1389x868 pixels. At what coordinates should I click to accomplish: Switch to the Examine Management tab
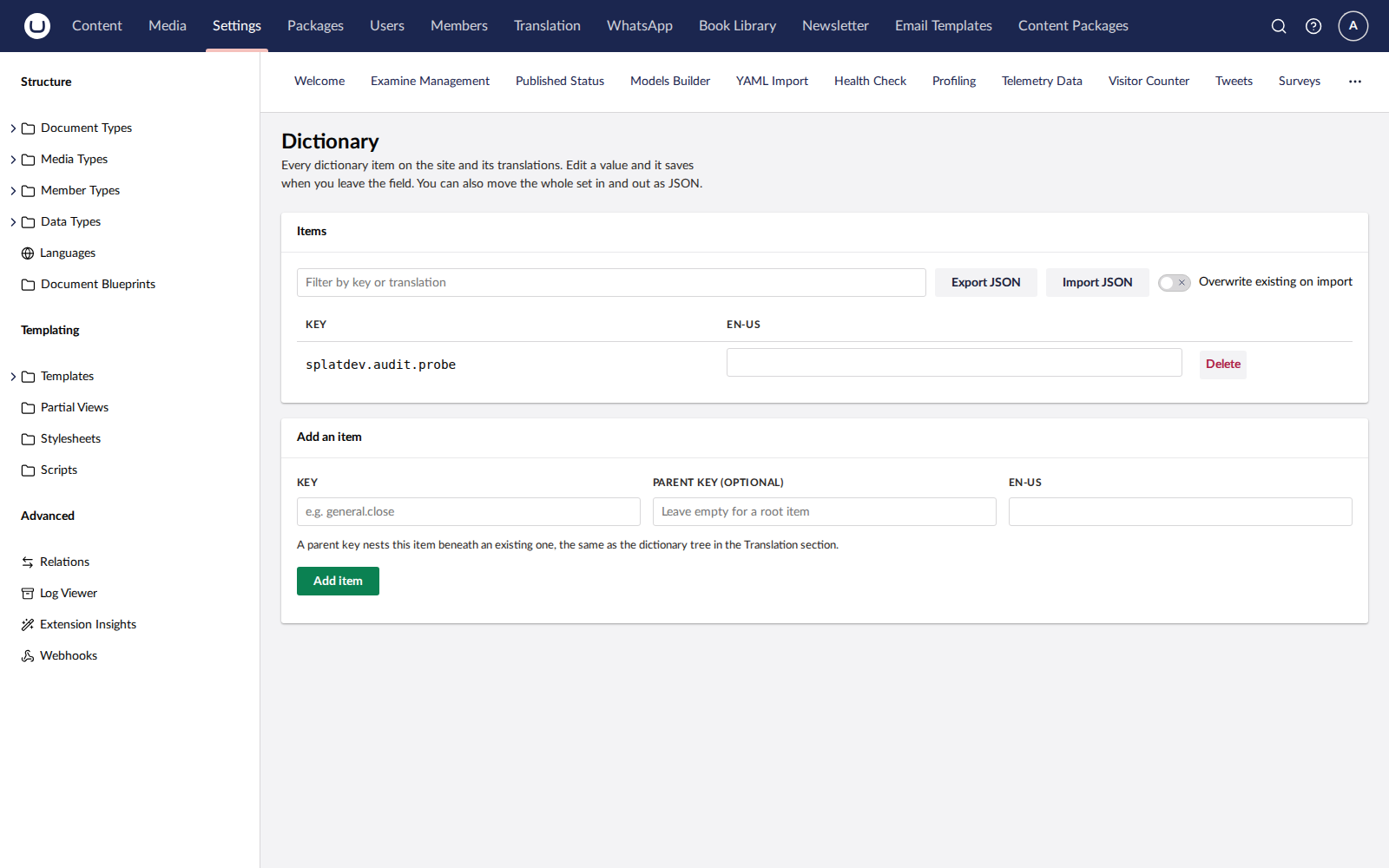(430, 82)
